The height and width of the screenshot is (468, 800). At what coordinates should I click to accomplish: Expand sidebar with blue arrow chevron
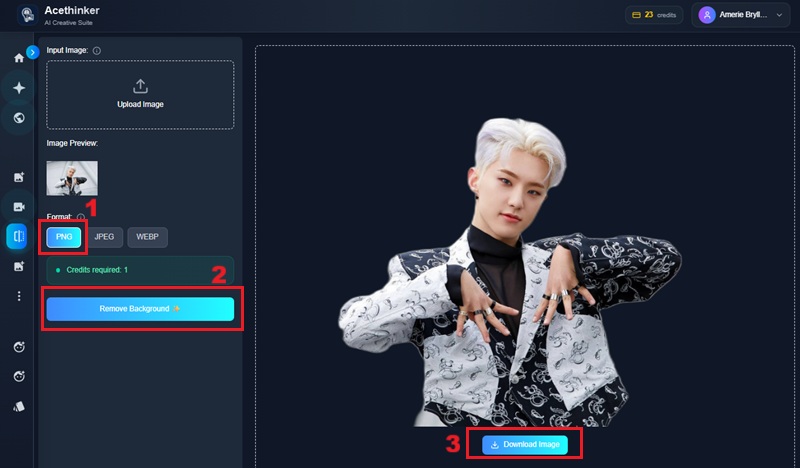[33, 52]
